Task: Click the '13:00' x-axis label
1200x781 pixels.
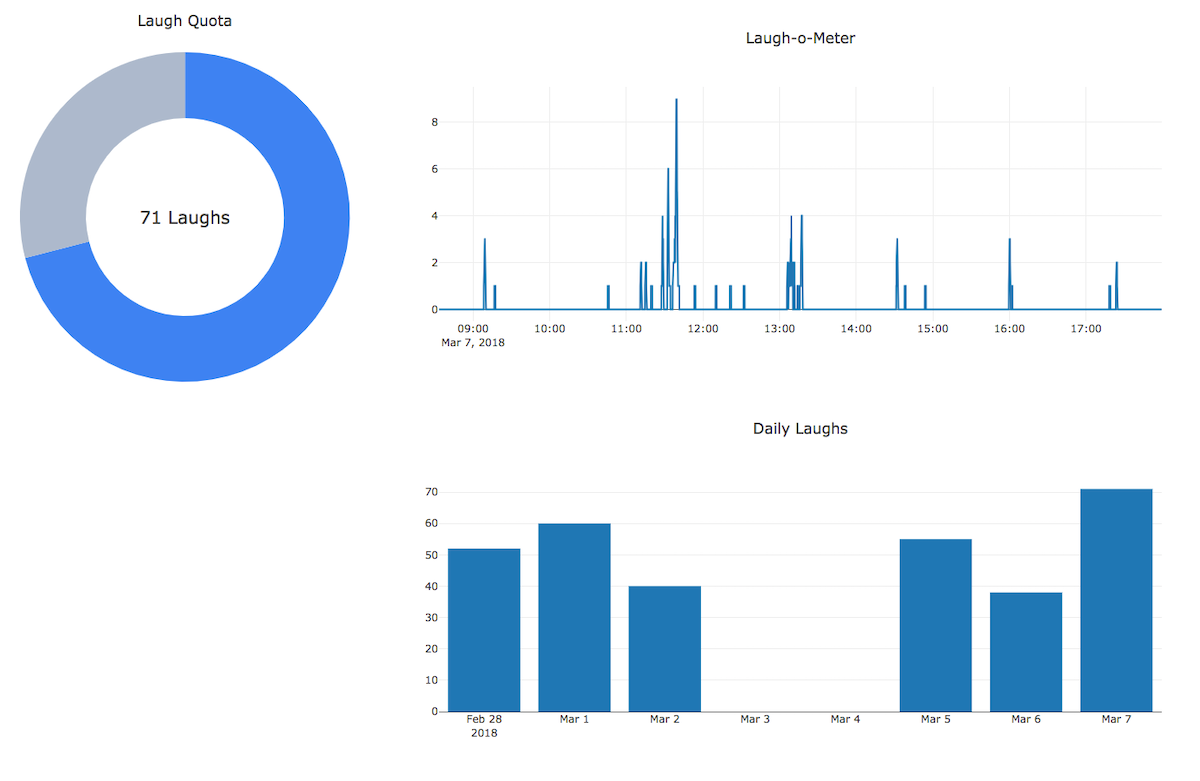Action: pyautogui.click(x=779, y=328)
